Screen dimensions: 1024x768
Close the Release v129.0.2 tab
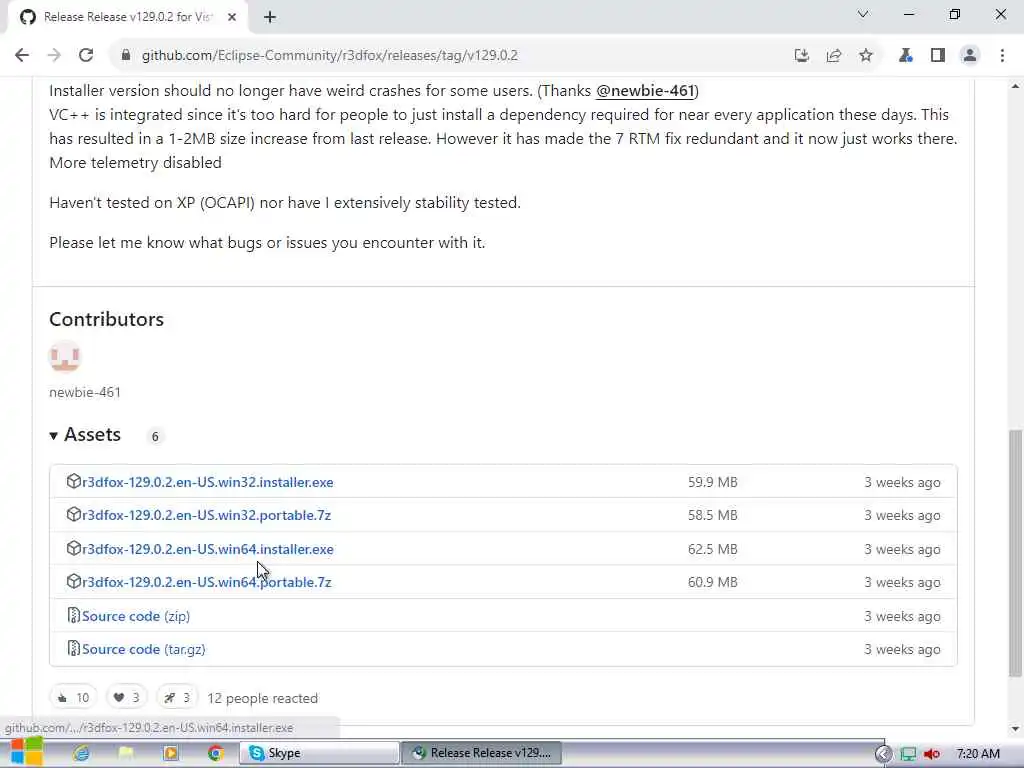pos(232,17)
